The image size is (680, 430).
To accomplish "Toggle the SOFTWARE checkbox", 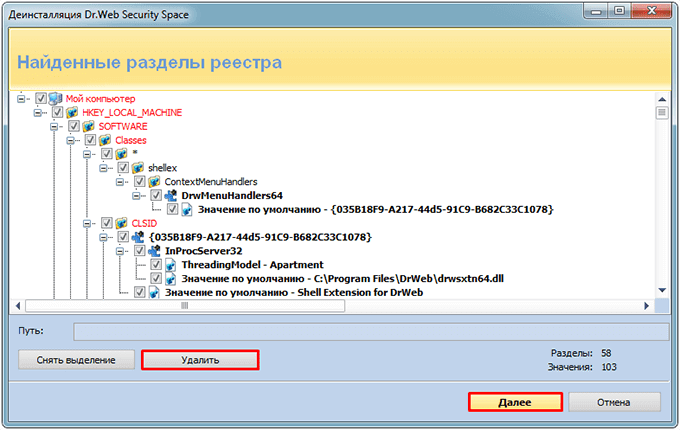I will [74, 126].
